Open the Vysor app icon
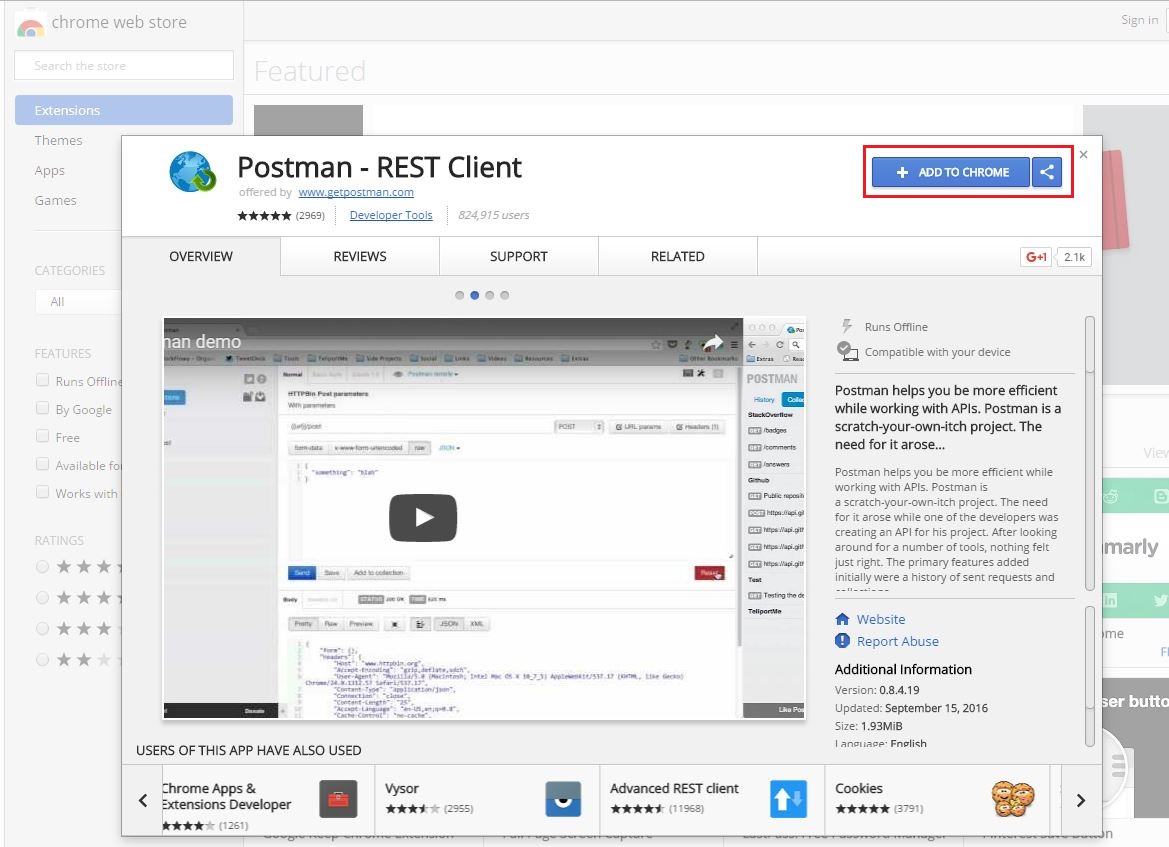The image size is (1169, 847). point(563,799)
